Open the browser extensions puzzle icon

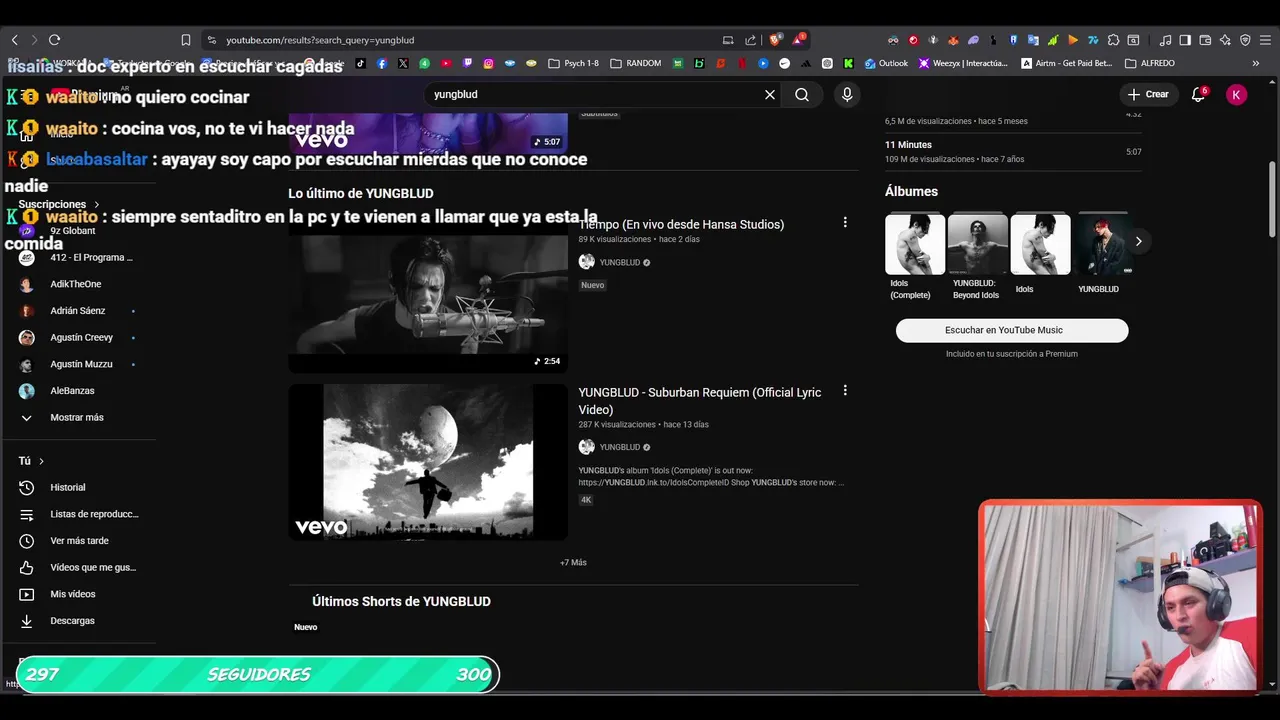coord(1113,40)
